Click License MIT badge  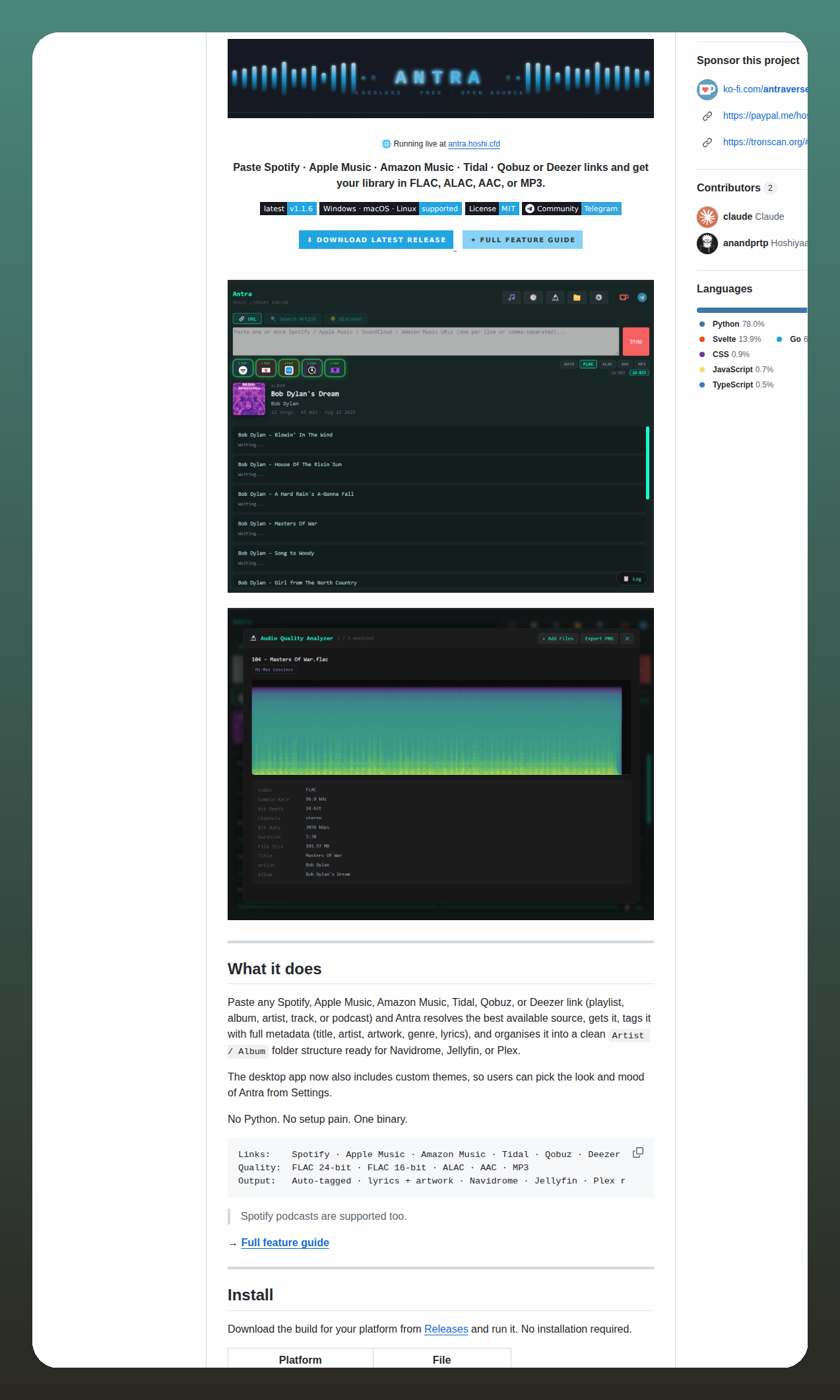click(492, 209)
